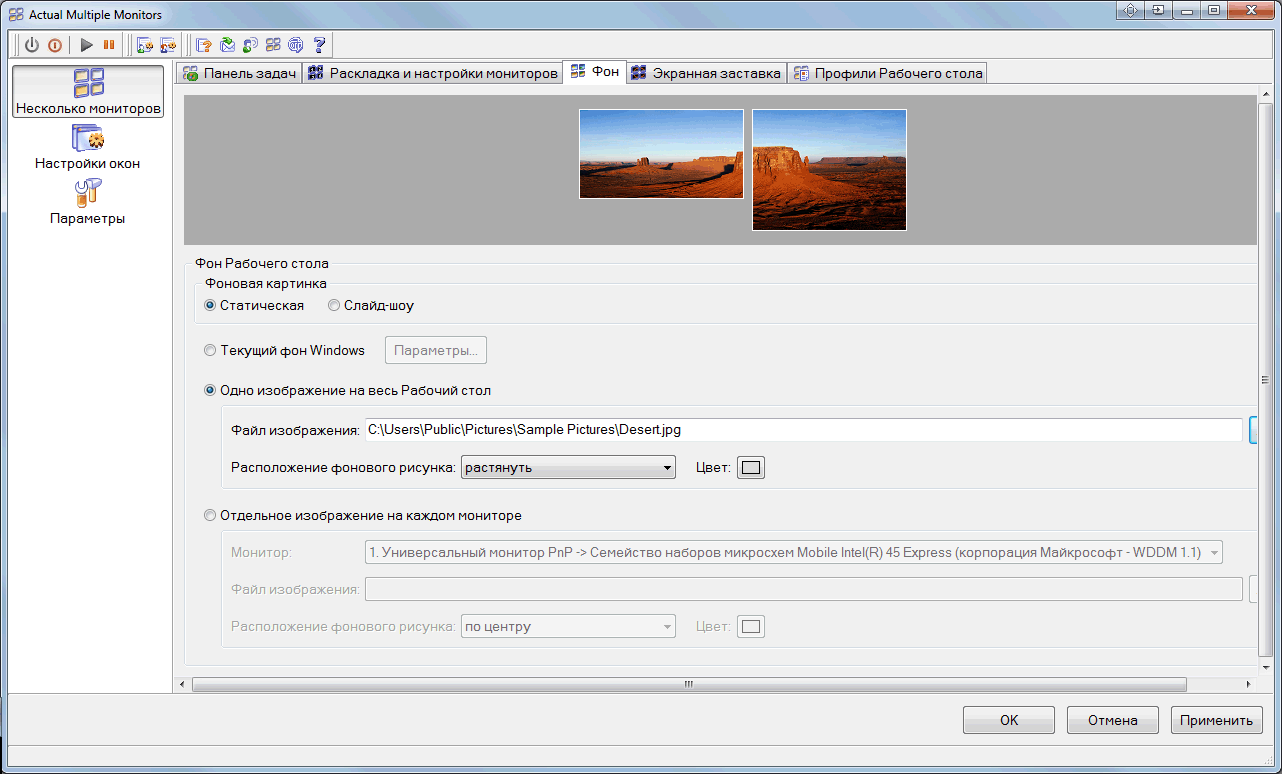Click the empty per-monitor image file field
The image size is (1282, 774).
(x=803, y=589)
